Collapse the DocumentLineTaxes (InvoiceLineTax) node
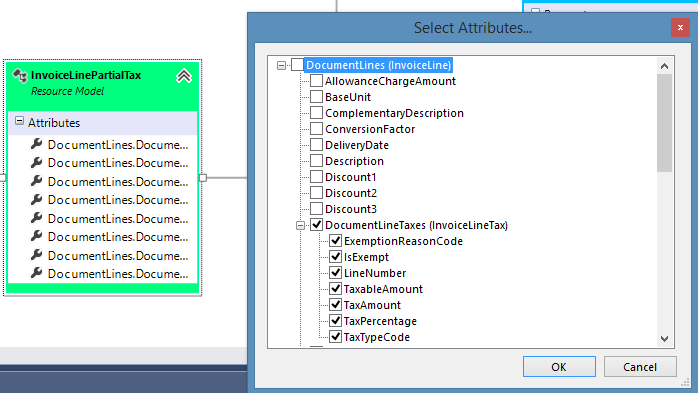Screen dimensions: 698x393 [x=300, y=225]
